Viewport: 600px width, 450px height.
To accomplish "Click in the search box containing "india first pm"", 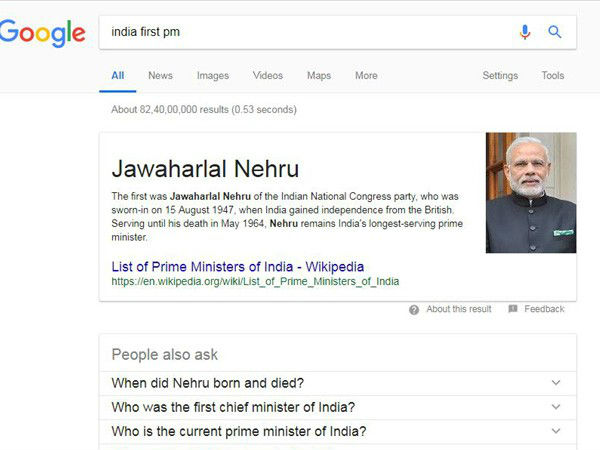I will click(x=306, y=32).
